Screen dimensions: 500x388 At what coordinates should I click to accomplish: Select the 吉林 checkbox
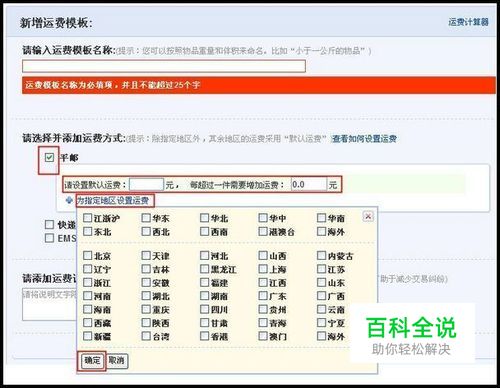click(x=146, y=269)
